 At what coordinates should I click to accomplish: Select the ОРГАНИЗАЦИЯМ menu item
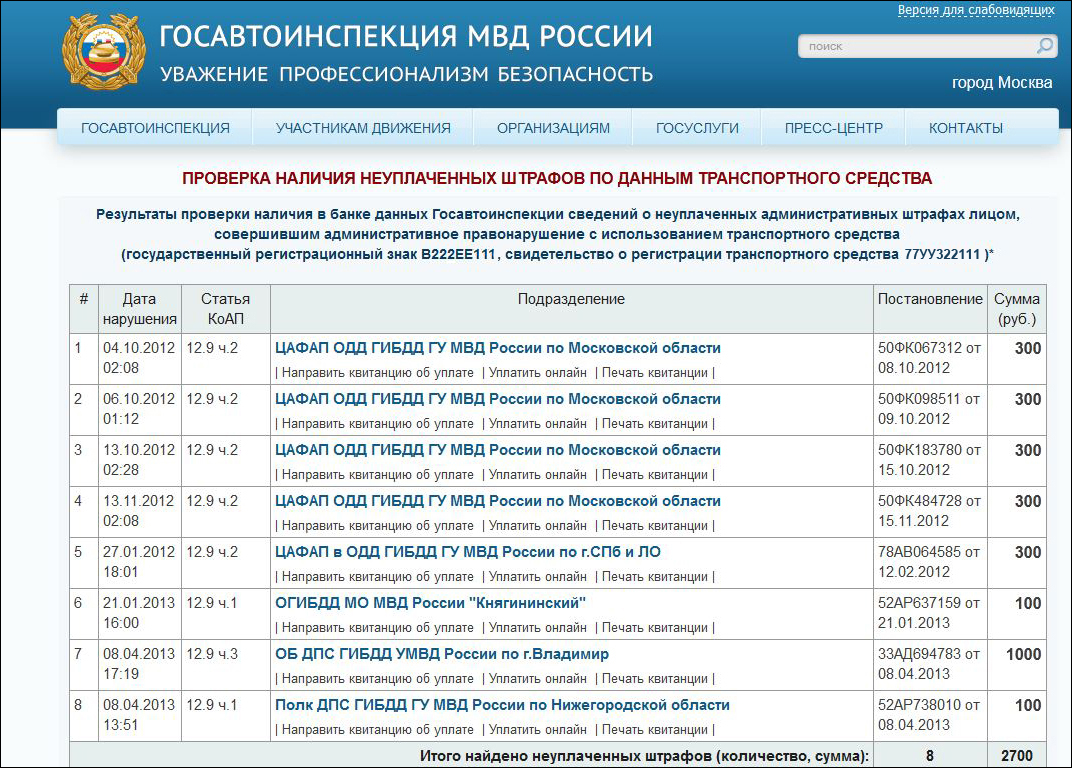pyautogui.click(x=553, y=128)
